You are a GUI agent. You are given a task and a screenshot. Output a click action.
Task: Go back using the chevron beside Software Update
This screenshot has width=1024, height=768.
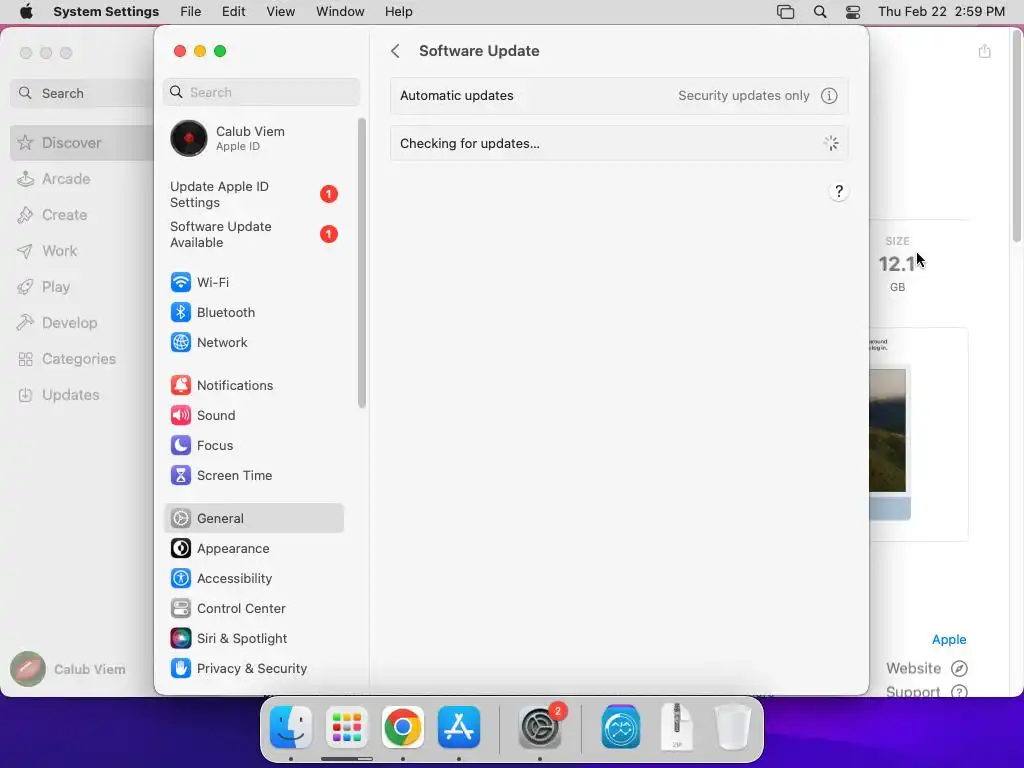[395, 51]
